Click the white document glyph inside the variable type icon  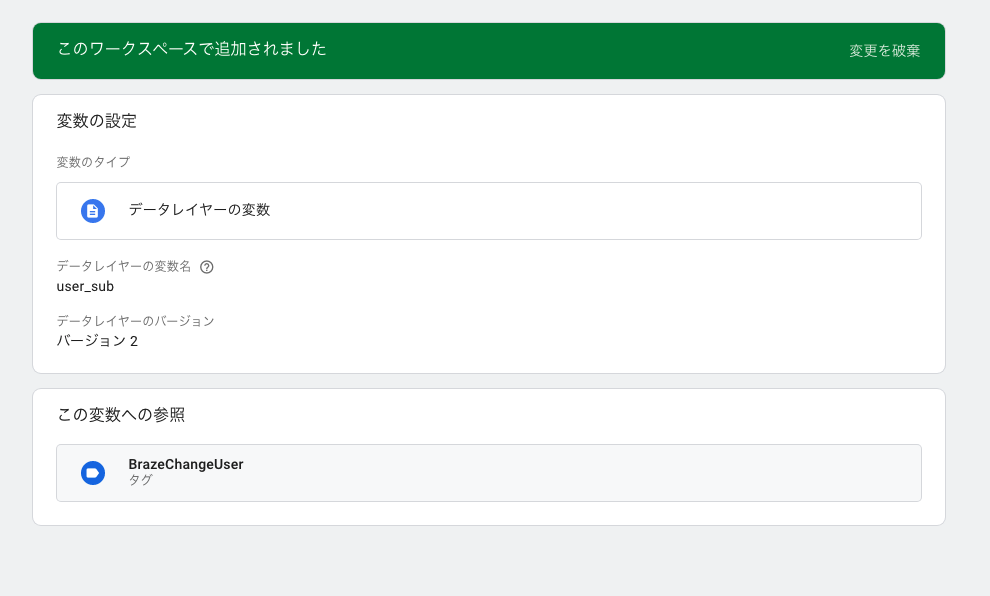click(92, 211)
